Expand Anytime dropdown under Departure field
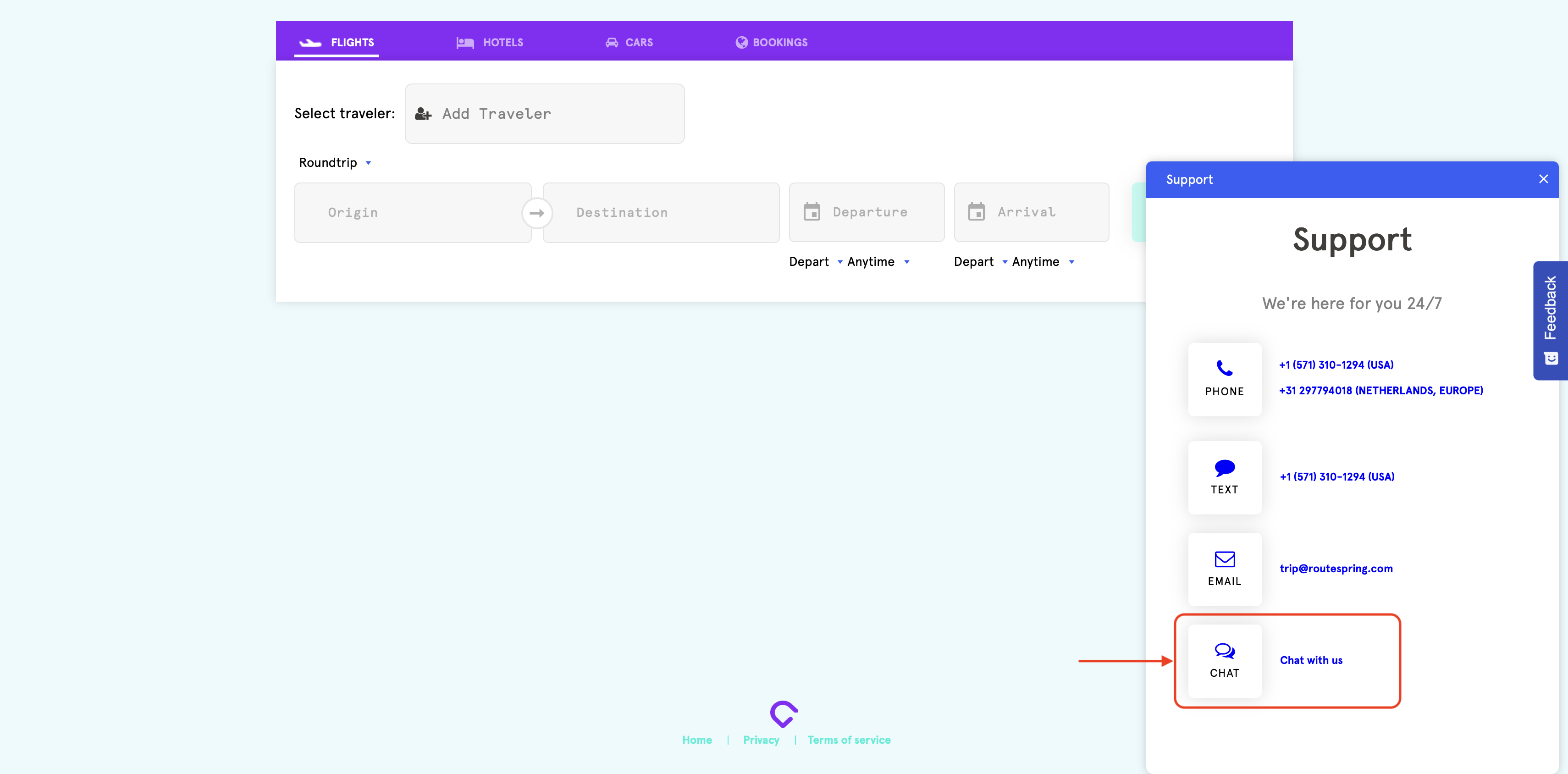Image resolution: width=1568 pixels, height=774 pixels. 878,262
